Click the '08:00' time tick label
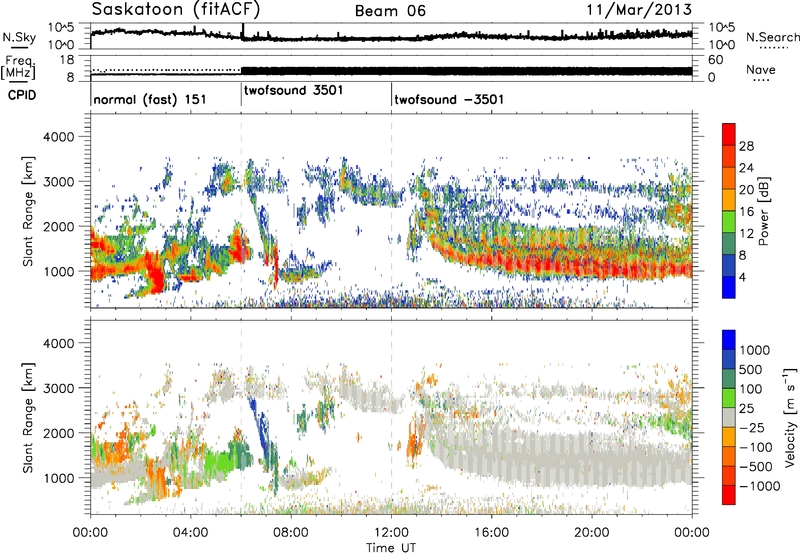 click(291, 533)
